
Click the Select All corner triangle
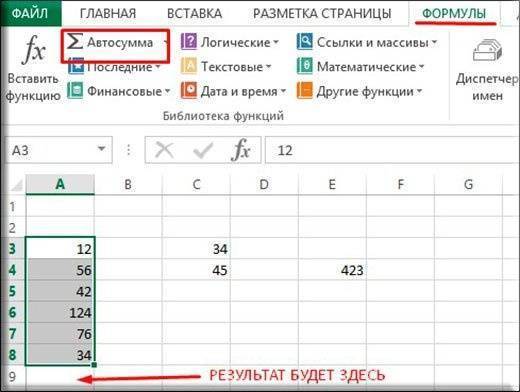[x=17, y=185]
